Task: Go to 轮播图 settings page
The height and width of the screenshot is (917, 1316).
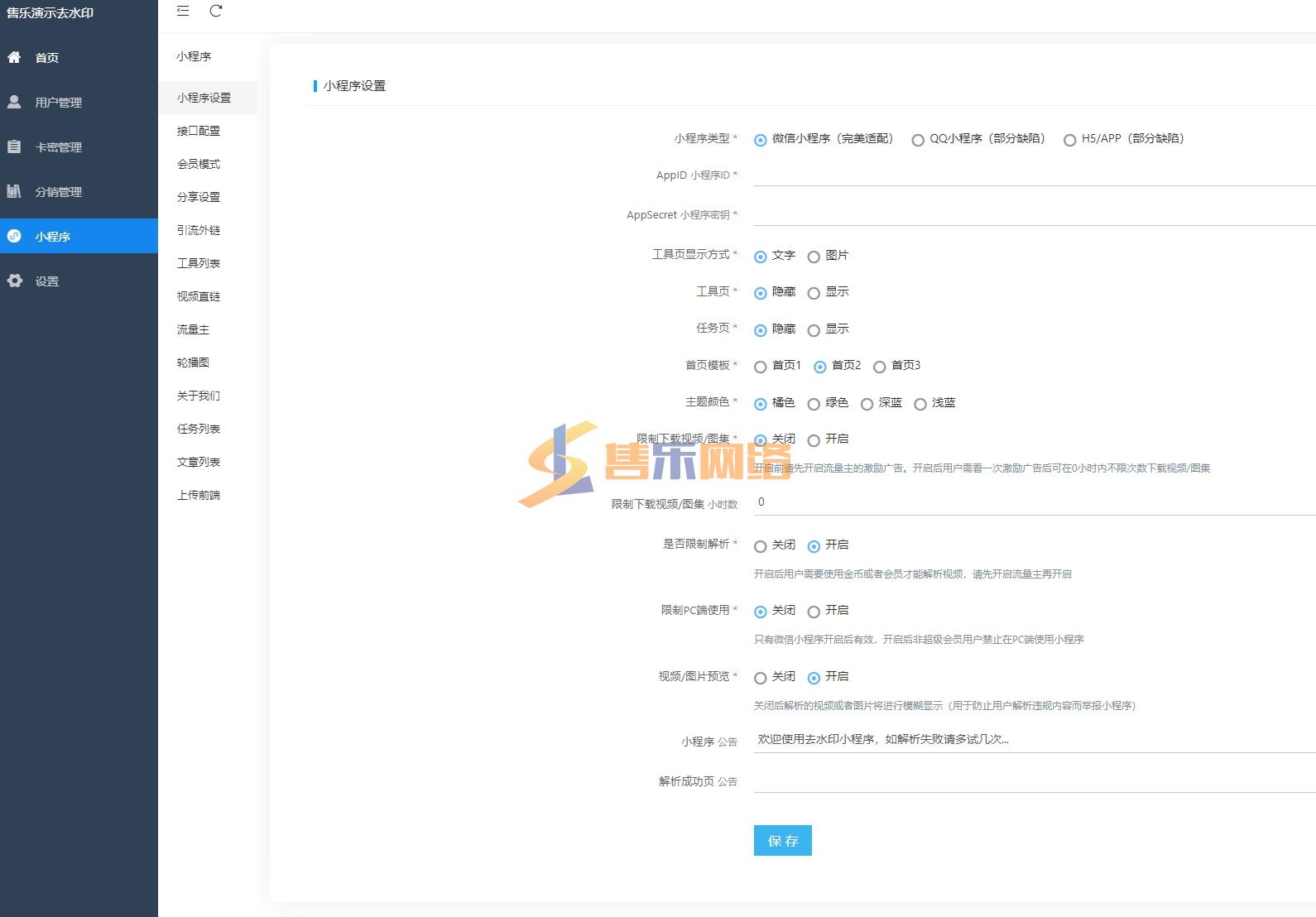Action: point(193,362)
